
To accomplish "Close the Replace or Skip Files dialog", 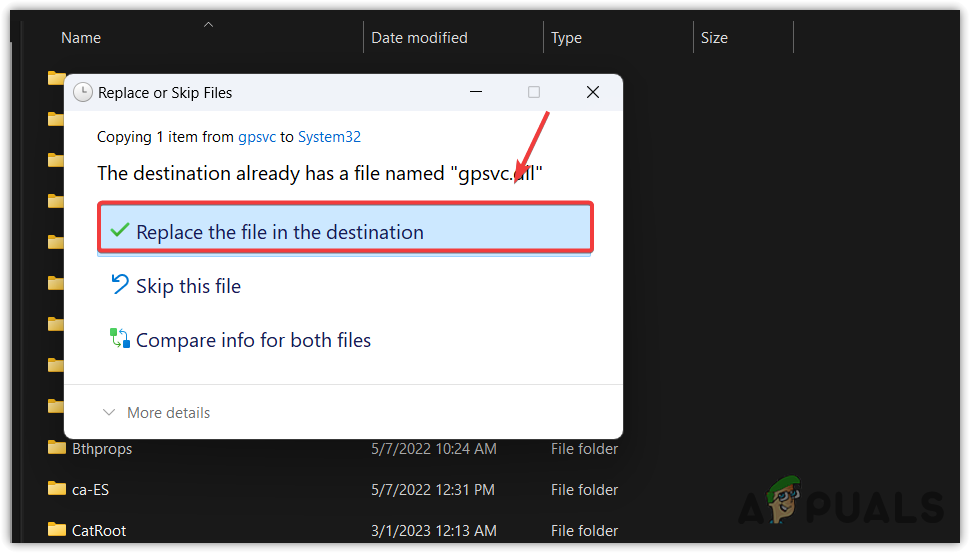I will click(x=593, y=92).
